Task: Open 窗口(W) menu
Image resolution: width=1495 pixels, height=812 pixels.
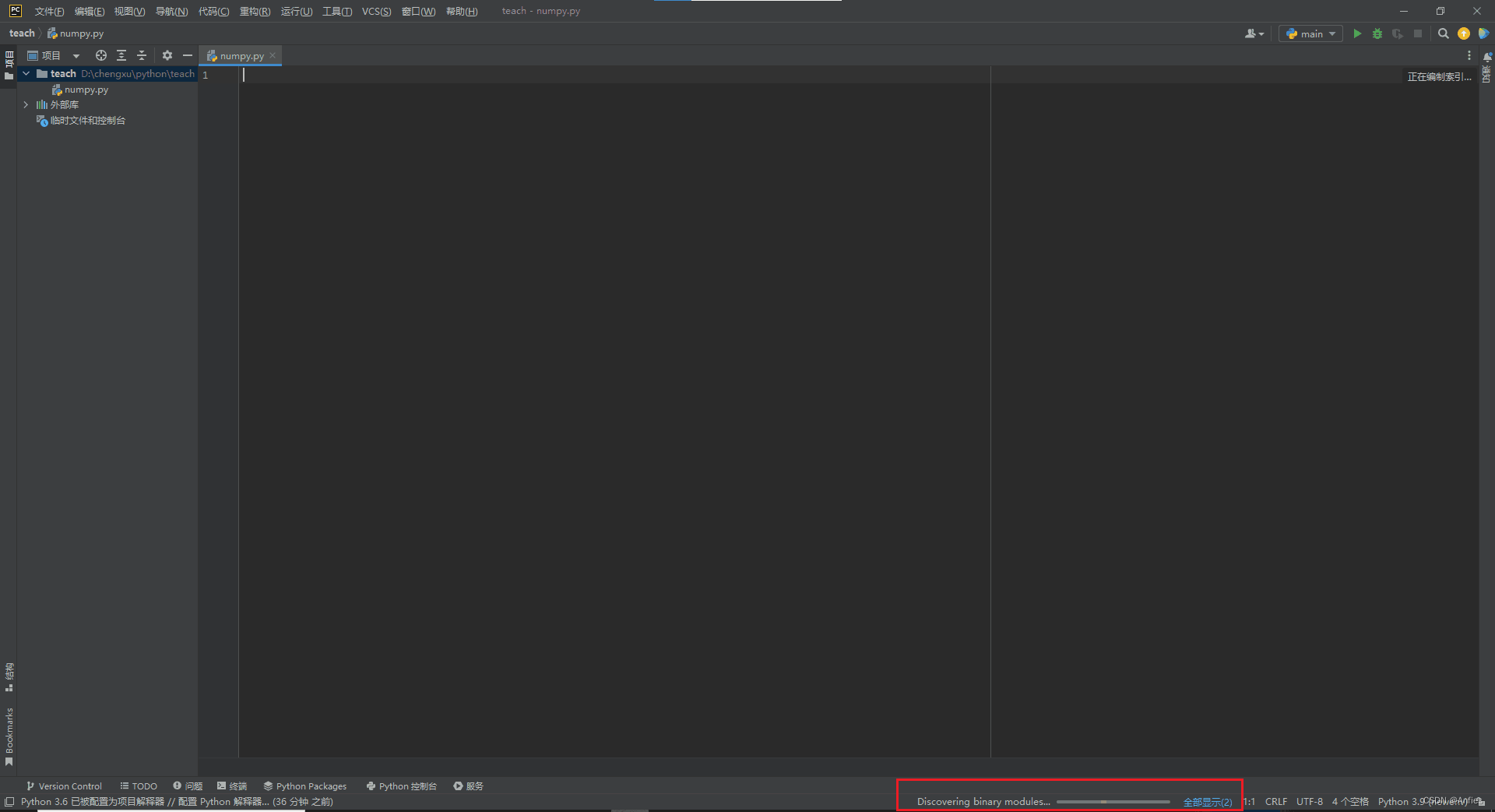Action: coord(418,11)
